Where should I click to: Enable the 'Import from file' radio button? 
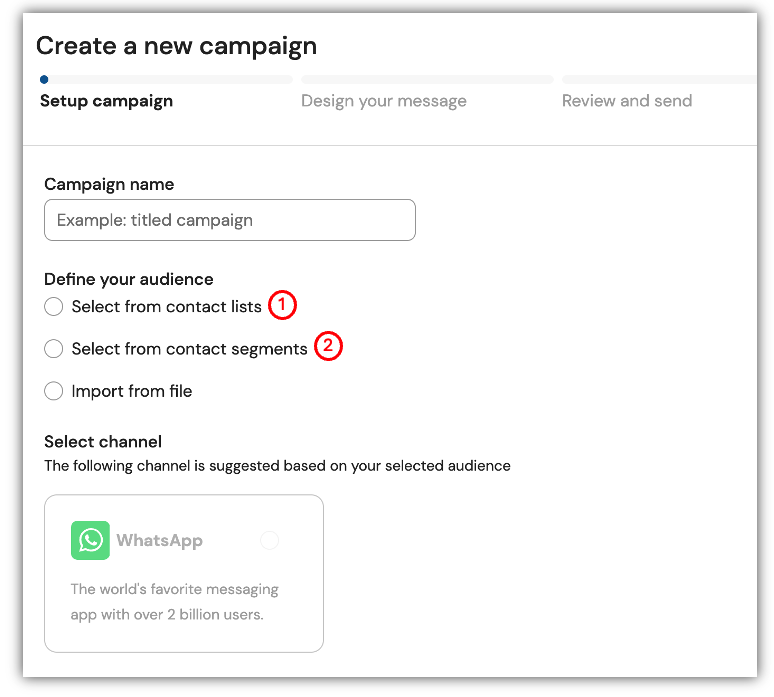(53, 391)
